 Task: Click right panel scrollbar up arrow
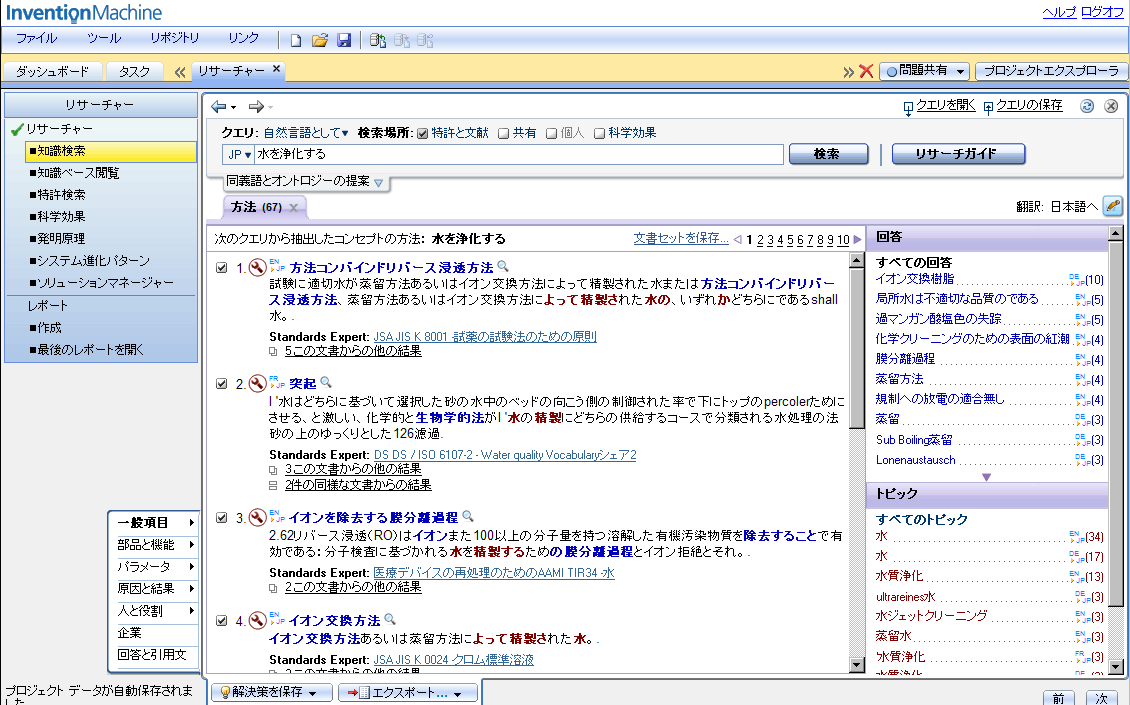1116,233
